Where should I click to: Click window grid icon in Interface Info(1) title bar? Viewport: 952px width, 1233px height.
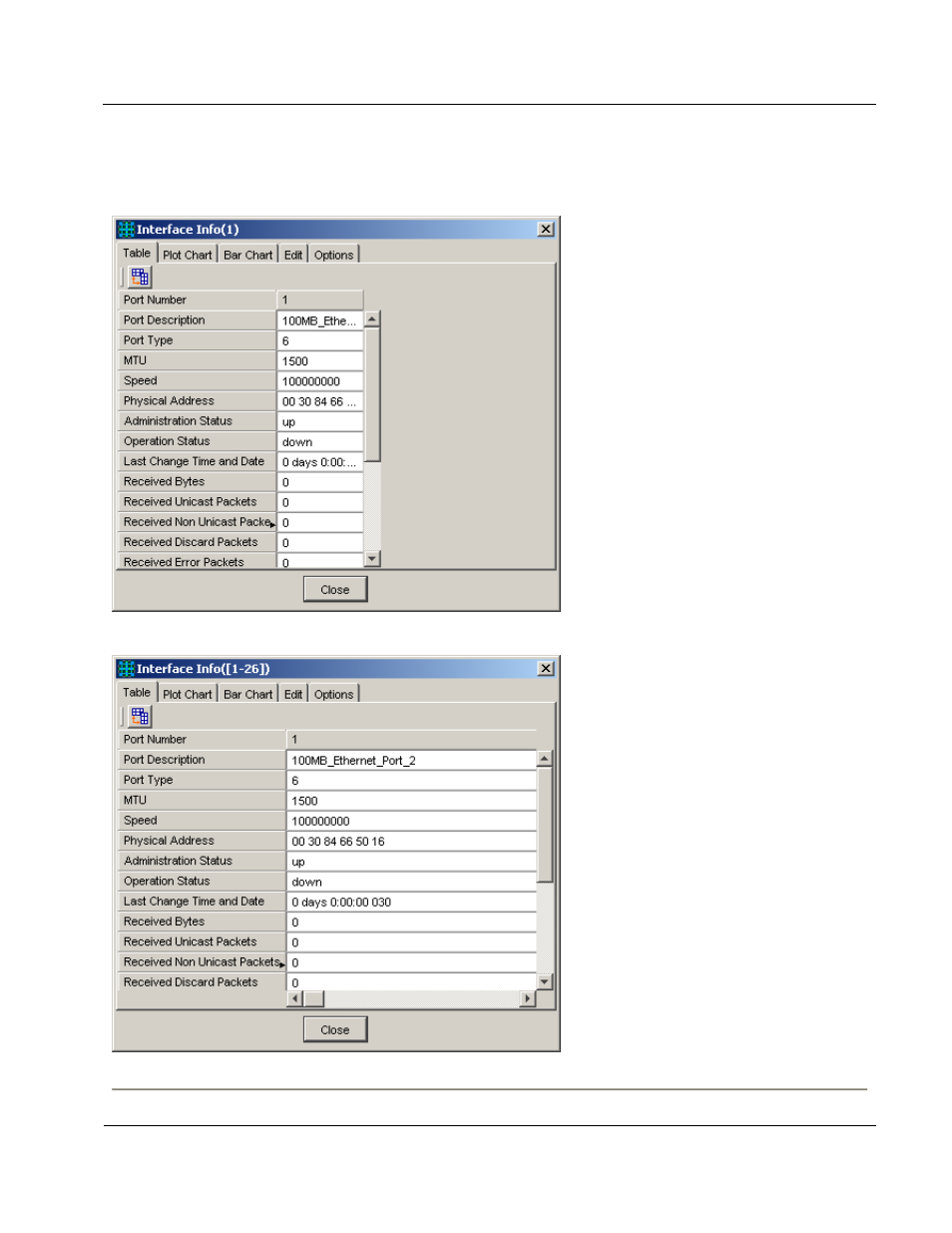pos(126,230)
